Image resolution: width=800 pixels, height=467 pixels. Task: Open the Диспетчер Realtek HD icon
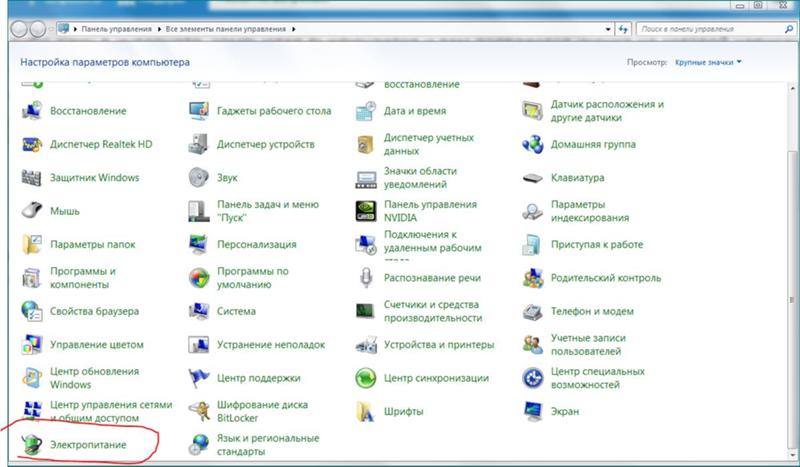pyautogui.click(x=32, y=144)
